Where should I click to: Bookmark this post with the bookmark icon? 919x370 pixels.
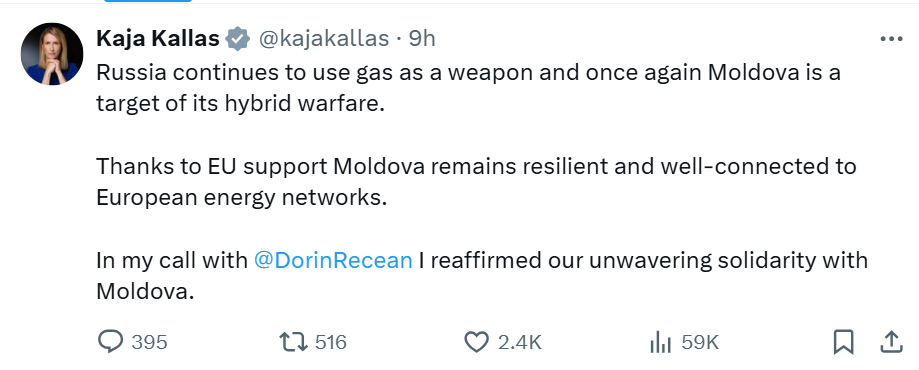pos(843,342)
